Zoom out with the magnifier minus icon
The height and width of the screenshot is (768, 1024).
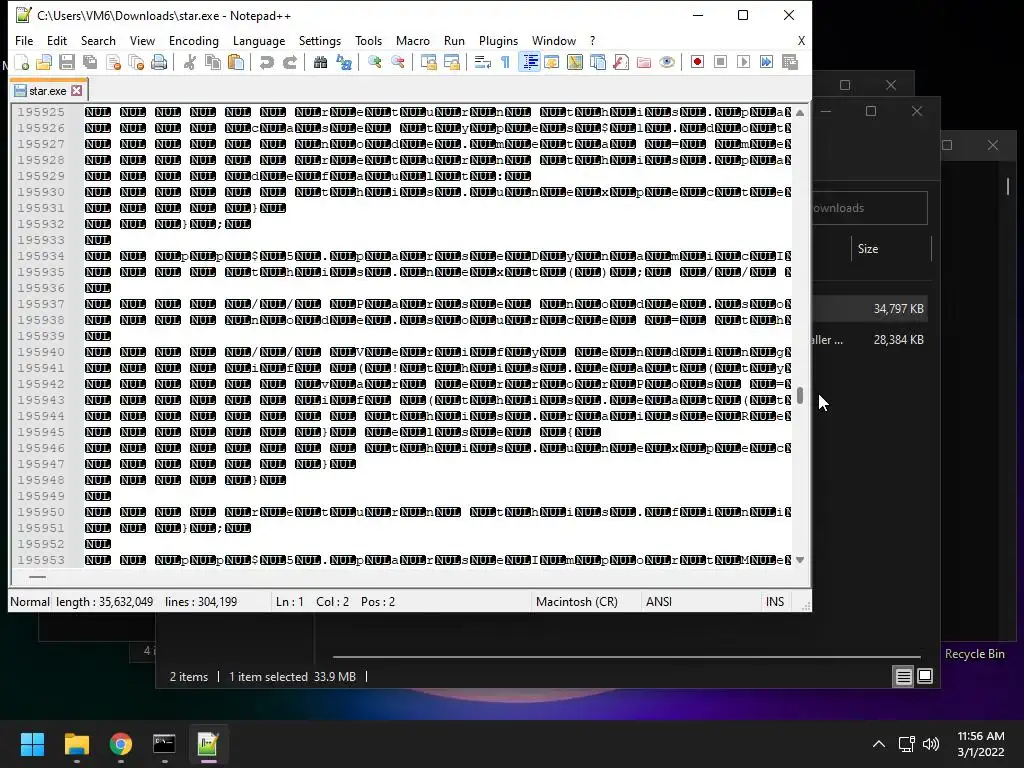click(x=398, y=62)
